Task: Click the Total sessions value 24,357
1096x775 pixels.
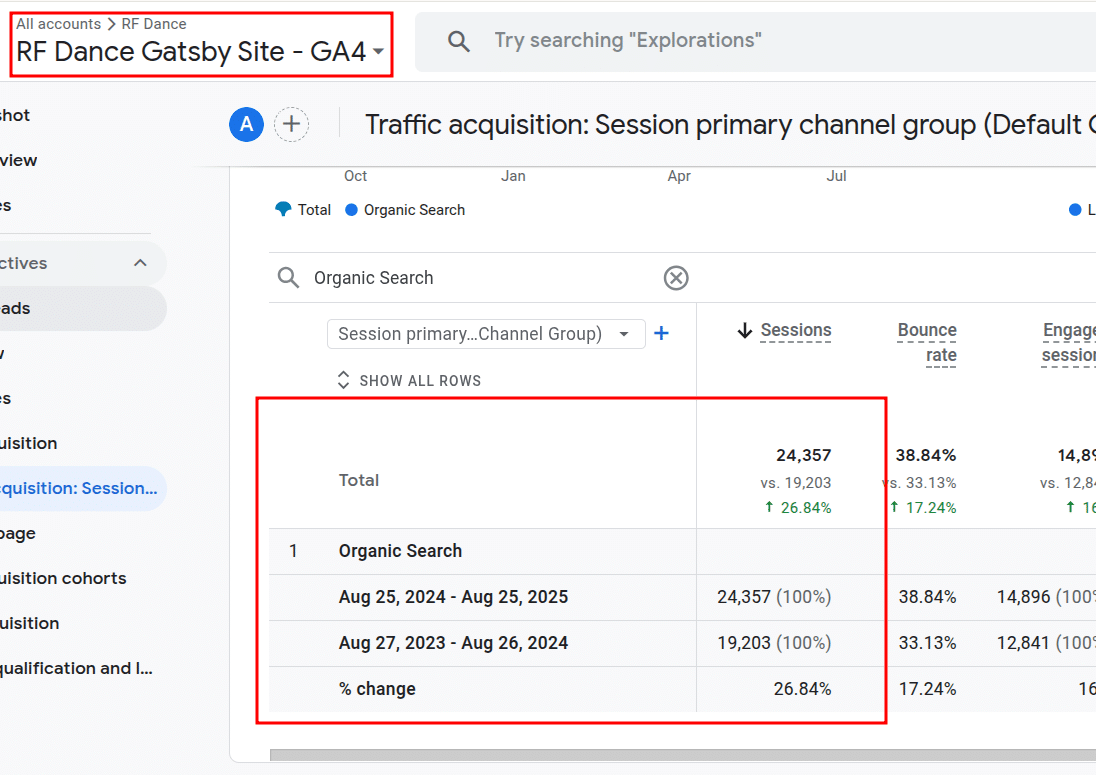Action: tap(804, 456)
